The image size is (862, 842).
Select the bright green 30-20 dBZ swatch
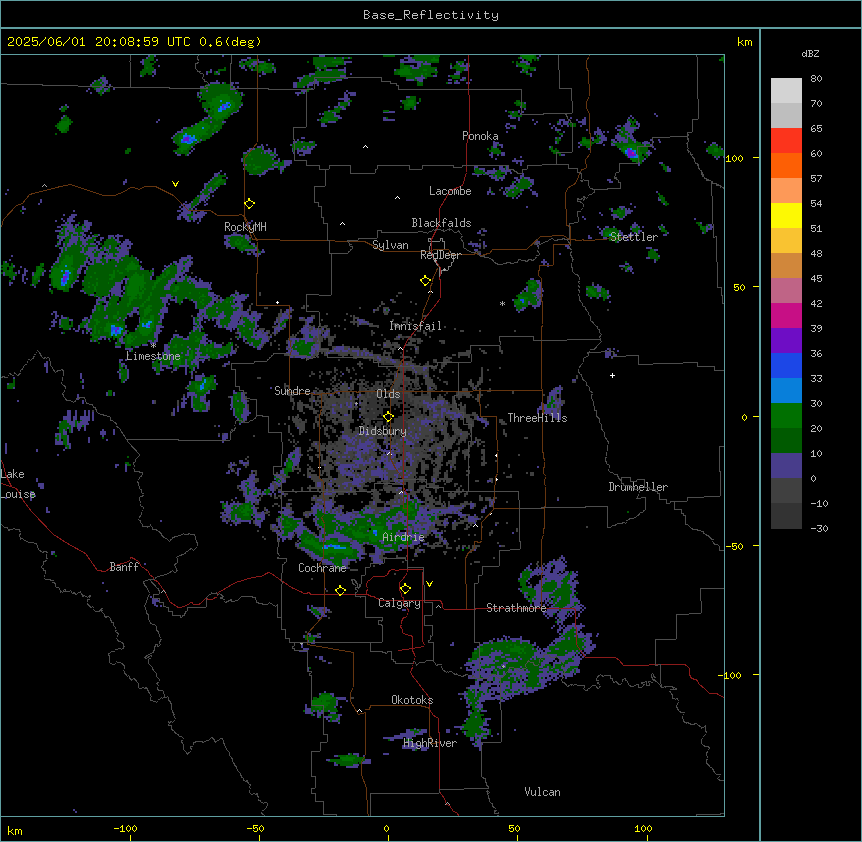pos(786,416)
